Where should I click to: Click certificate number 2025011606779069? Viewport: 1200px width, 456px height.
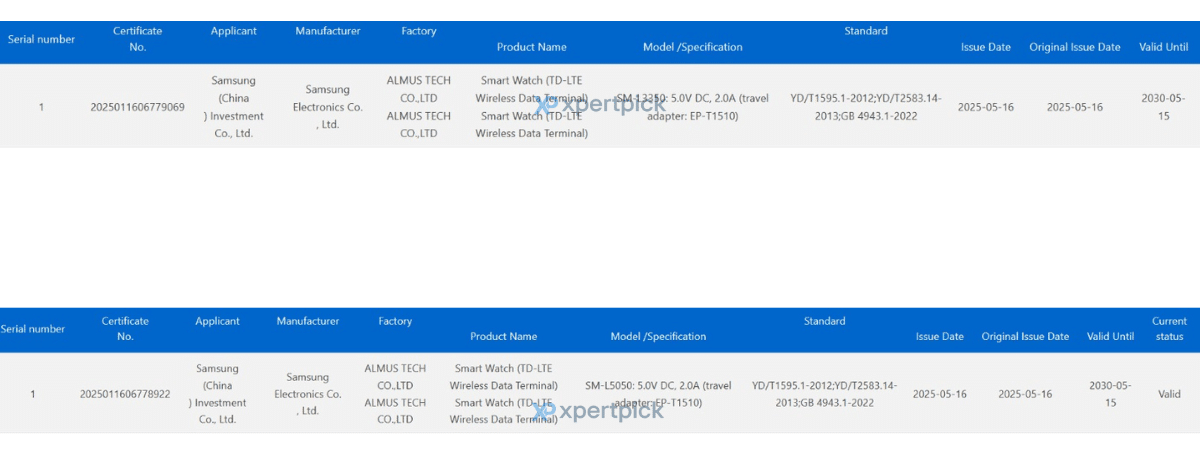[x=137, y=107]
